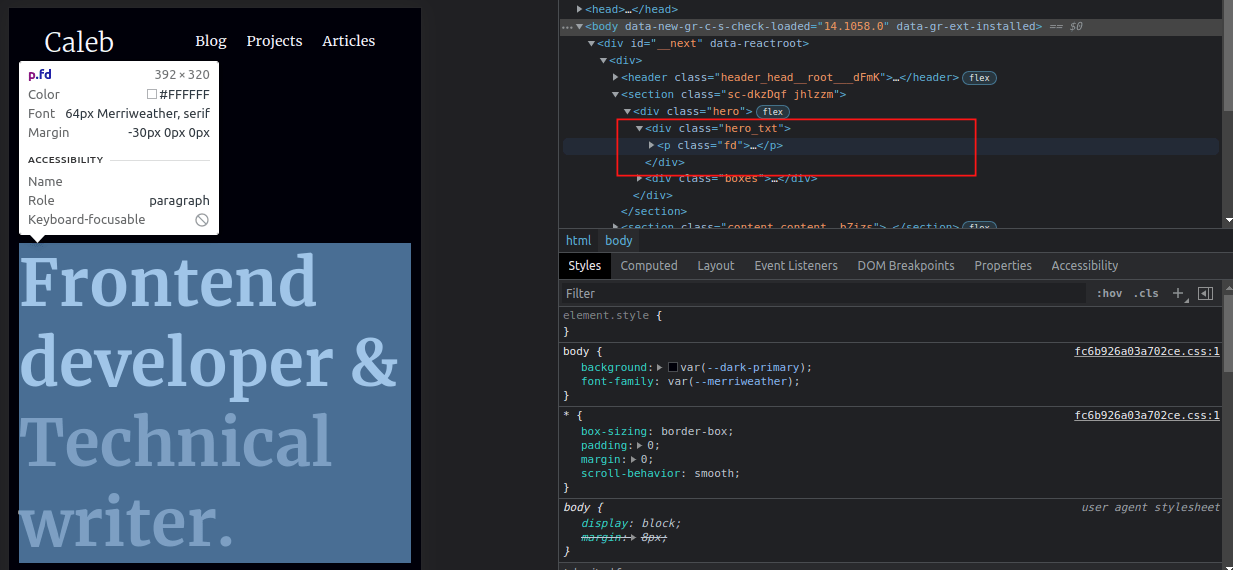1233x570 pixels.
Task: Click the new style rule plus icon
Action: [x=1178, y=293]
